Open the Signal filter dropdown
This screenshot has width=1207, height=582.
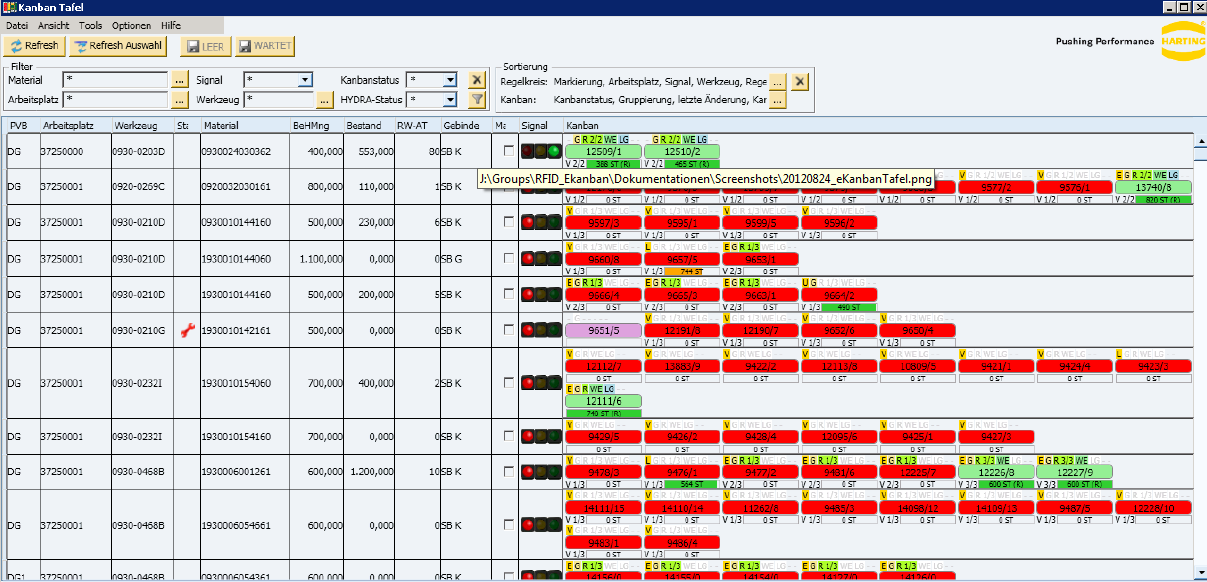point(305,80)
